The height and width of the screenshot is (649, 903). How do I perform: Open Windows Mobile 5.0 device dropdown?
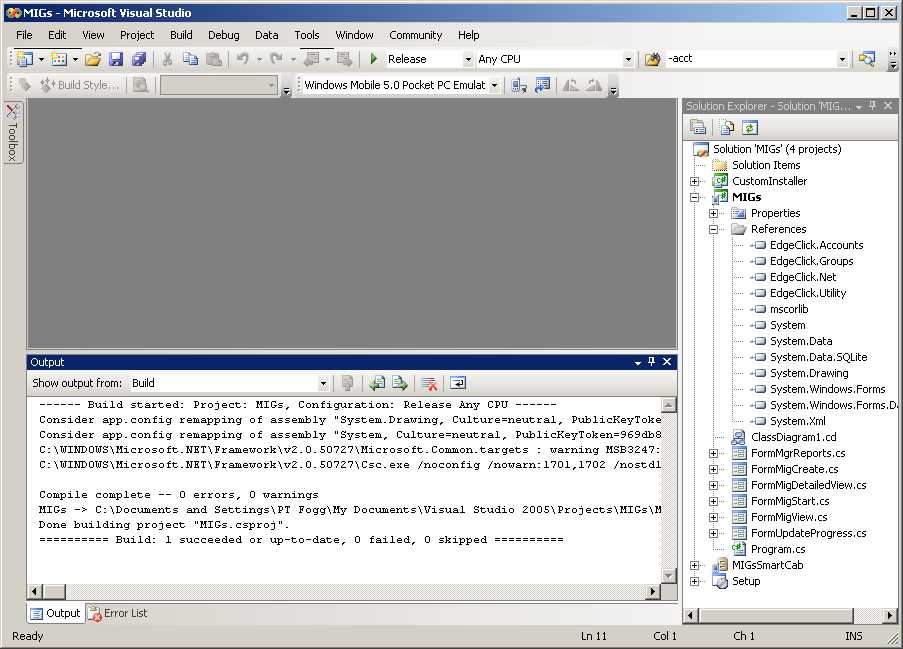pyautogui.click(x=494, y=85)
